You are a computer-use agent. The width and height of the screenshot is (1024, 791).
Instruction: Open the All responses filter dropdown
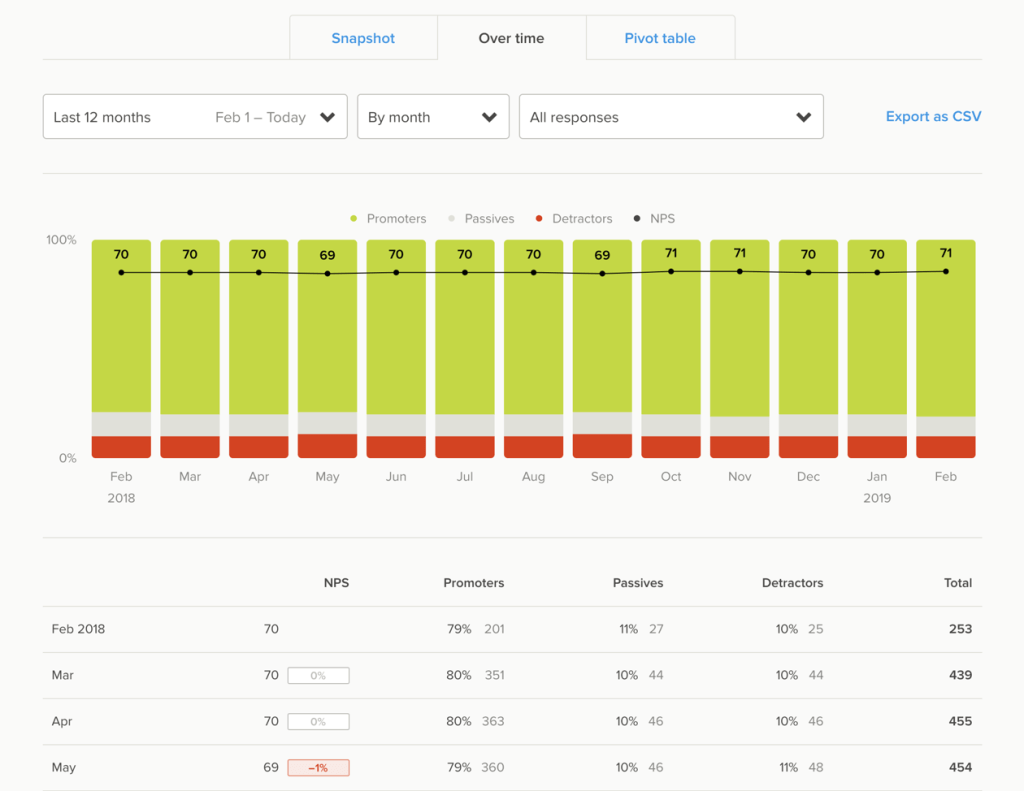pyautogui.click(x=671, y=117)
